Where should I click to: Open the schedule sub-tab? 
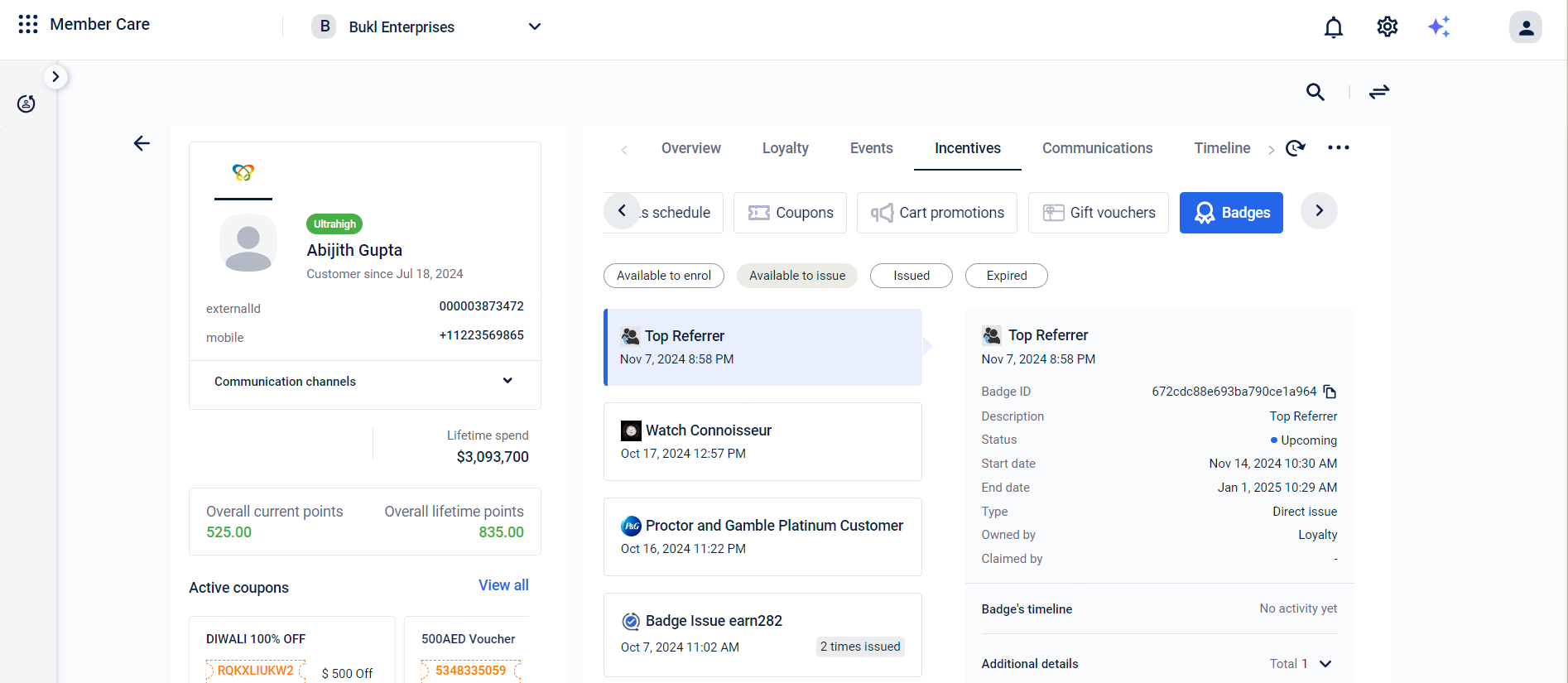[674, 213]
